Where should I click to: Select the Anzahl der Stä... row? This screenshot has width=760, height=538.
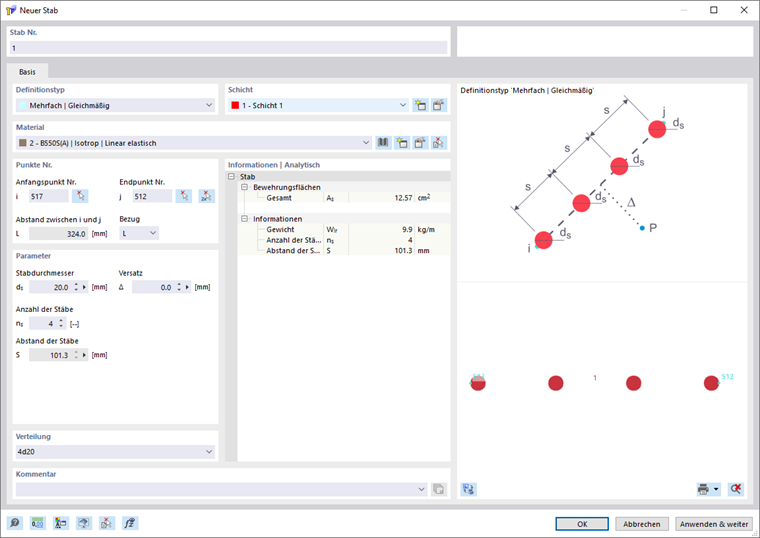(344, 240)
